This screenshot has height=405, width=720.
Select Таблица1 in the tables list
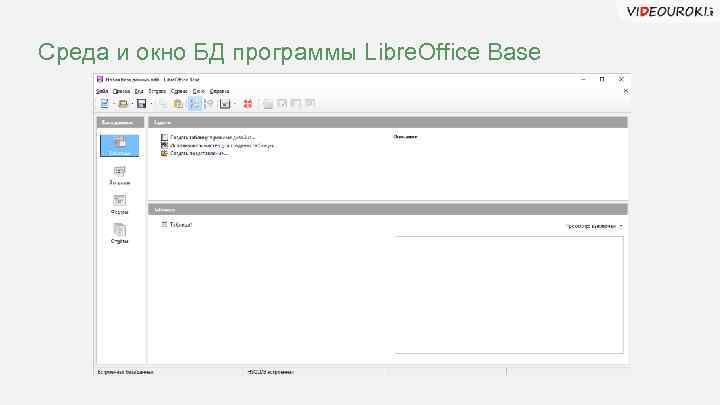pyautogui.click(x=176, y=225)
